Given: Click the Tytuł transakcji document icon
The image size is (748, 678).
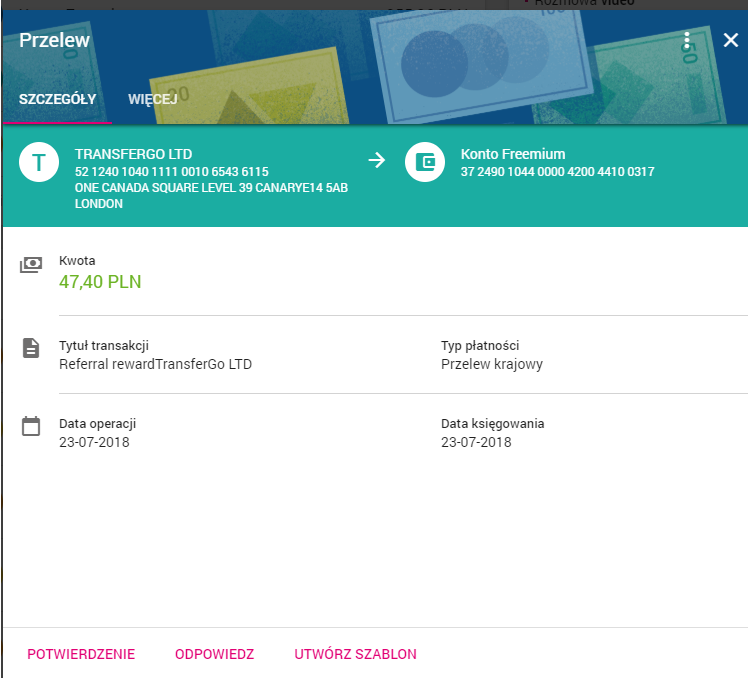Looking at the screenshot, I should coord(31,348).
